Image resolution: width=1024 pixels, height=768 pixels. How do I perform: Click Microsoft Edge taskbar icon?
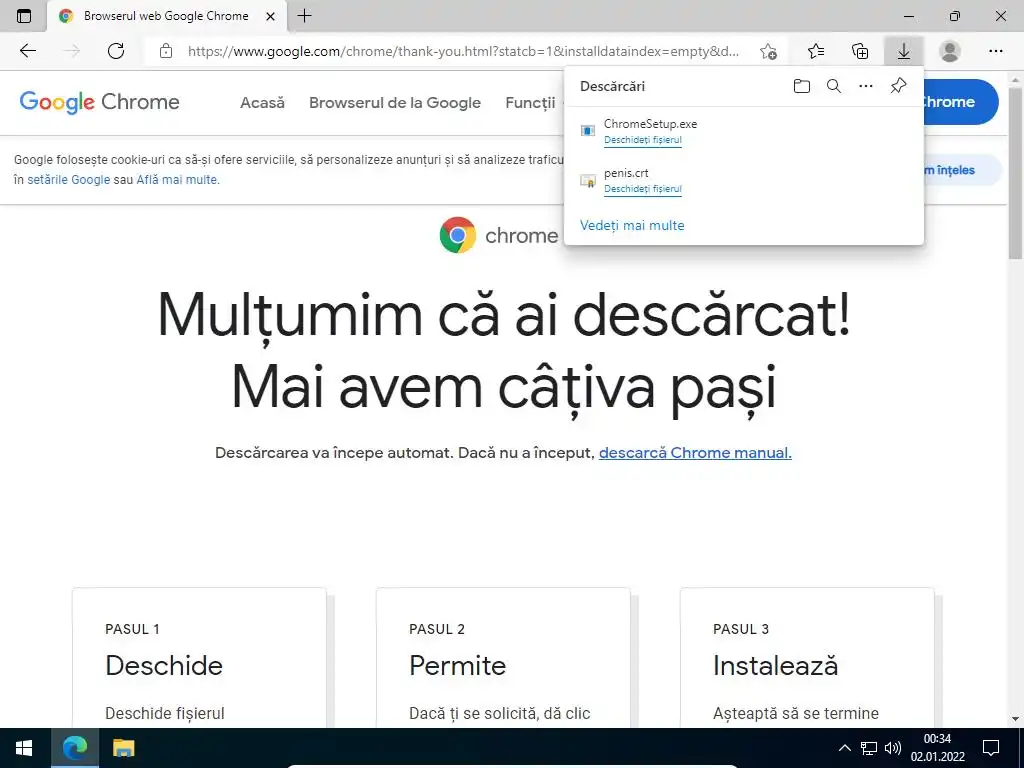click(75, 748)
